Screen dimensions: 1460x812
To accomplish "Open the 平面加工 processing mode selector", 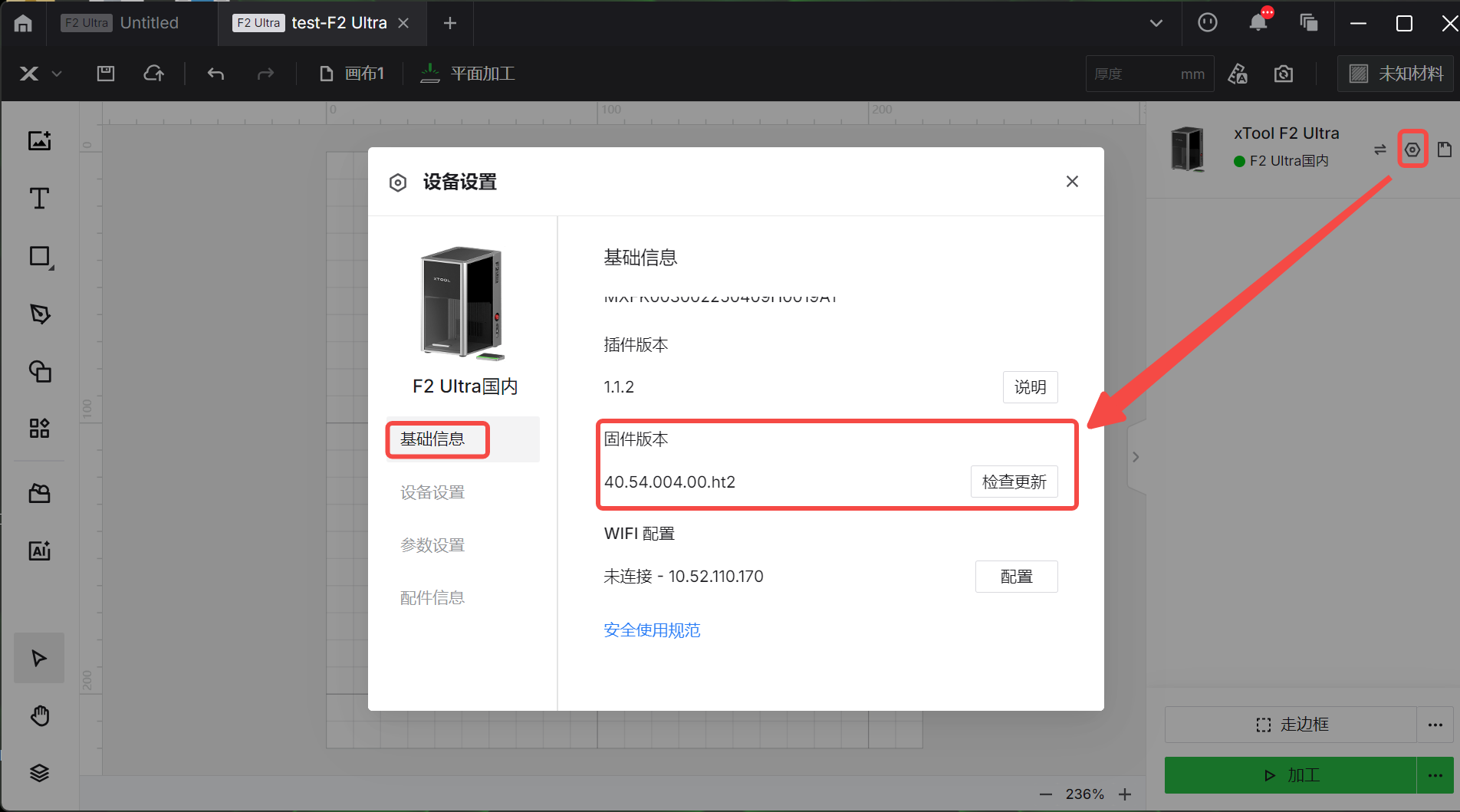I will coord(468,74).
